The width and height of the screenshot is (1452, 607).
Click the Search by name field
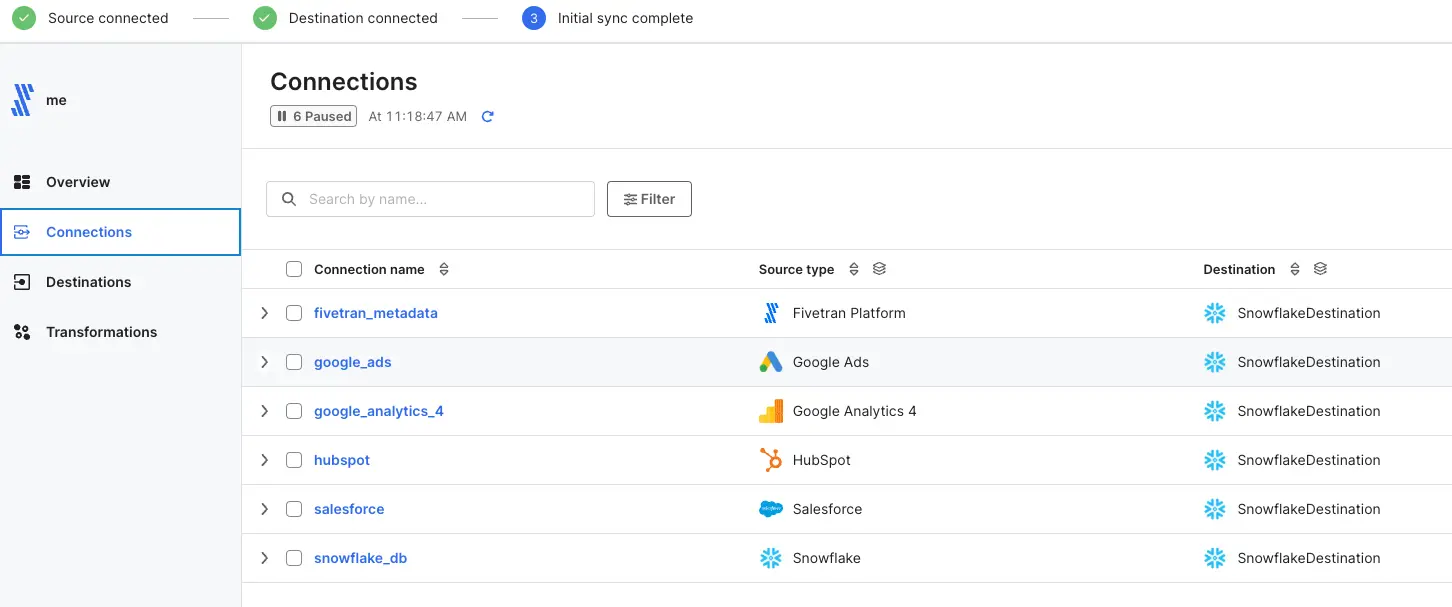(440, 199)
